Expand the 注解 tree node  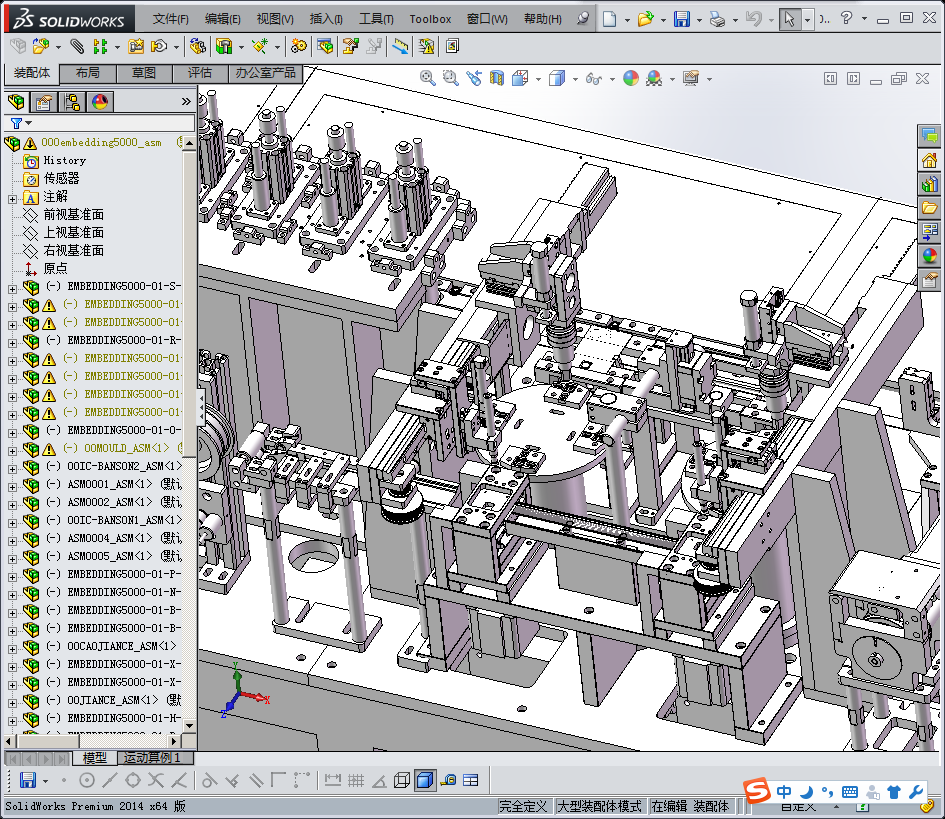point(12,197)
